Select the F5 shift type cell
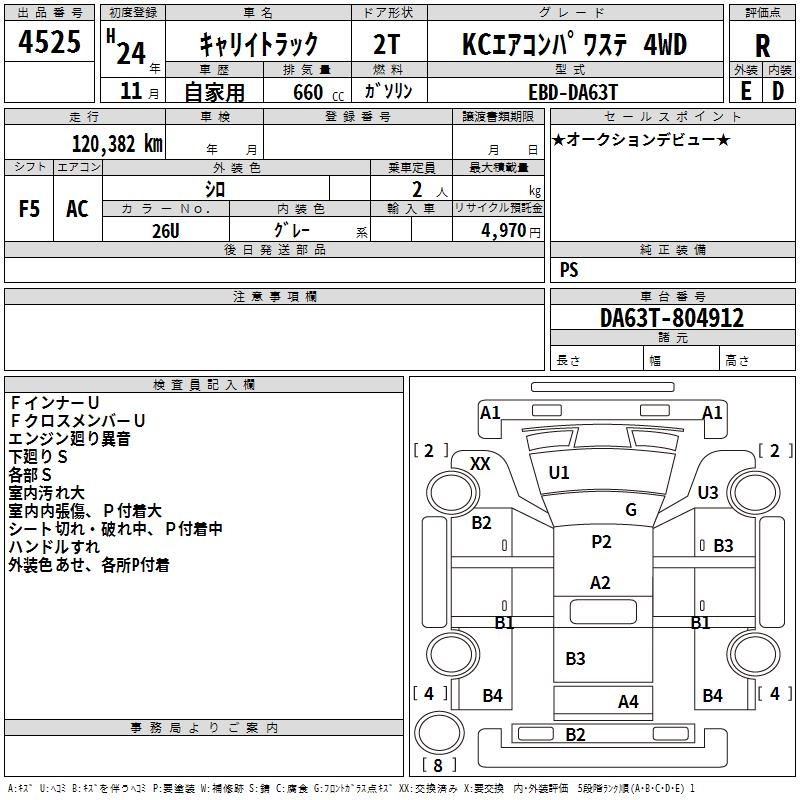The image size is (800, 800). click(x=30, y=209)
